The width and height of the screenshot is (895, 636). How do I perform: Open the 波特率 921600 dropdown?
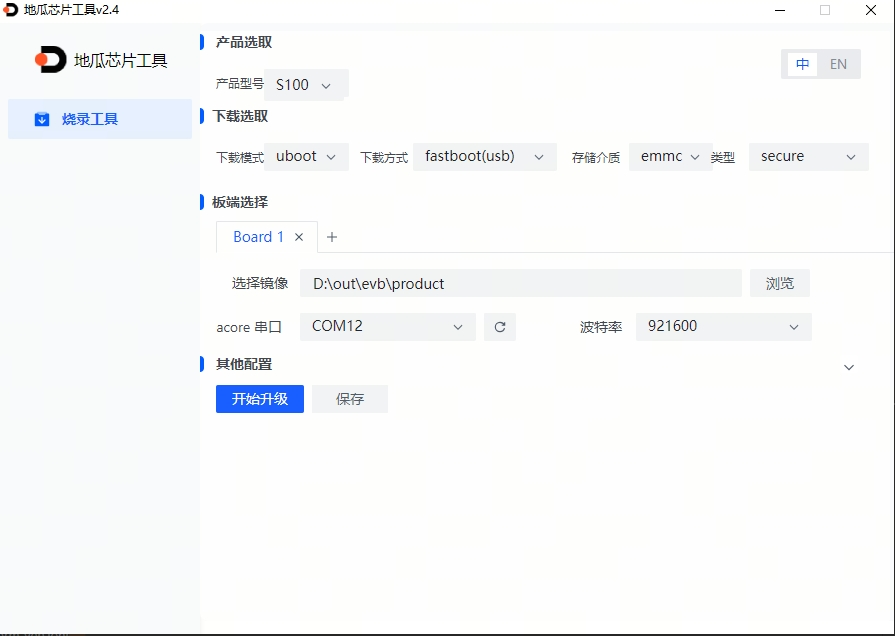pos(723,327)
